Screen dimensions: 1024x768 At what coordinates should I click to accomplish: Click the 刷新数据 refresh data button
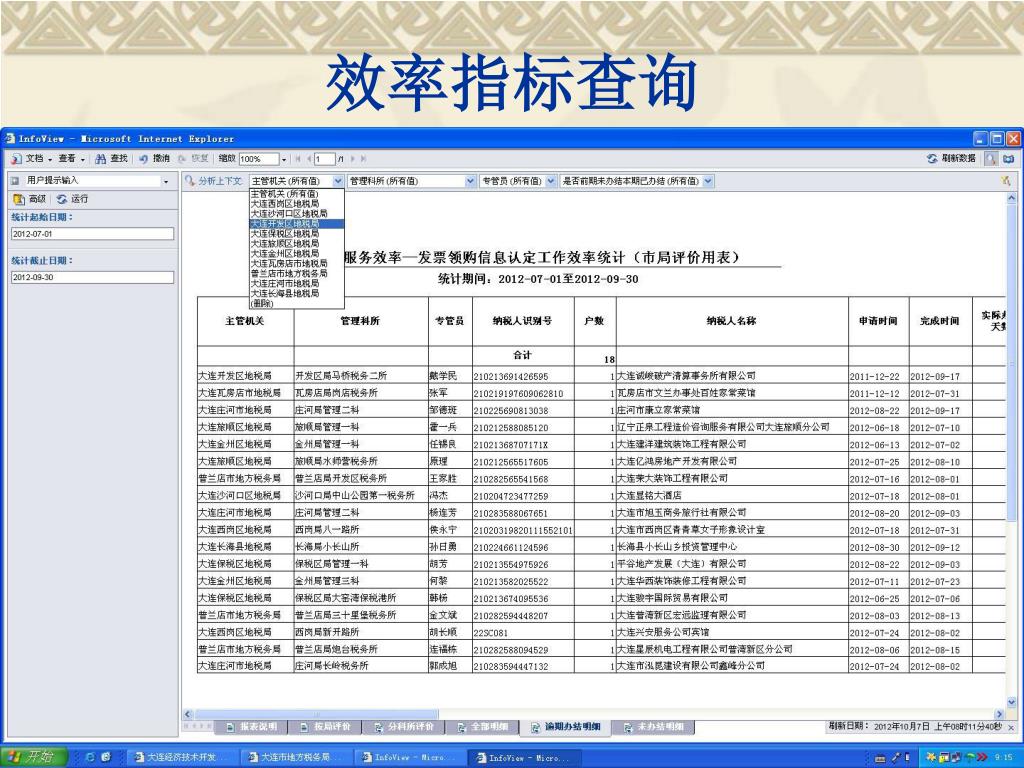pos(951,159)
